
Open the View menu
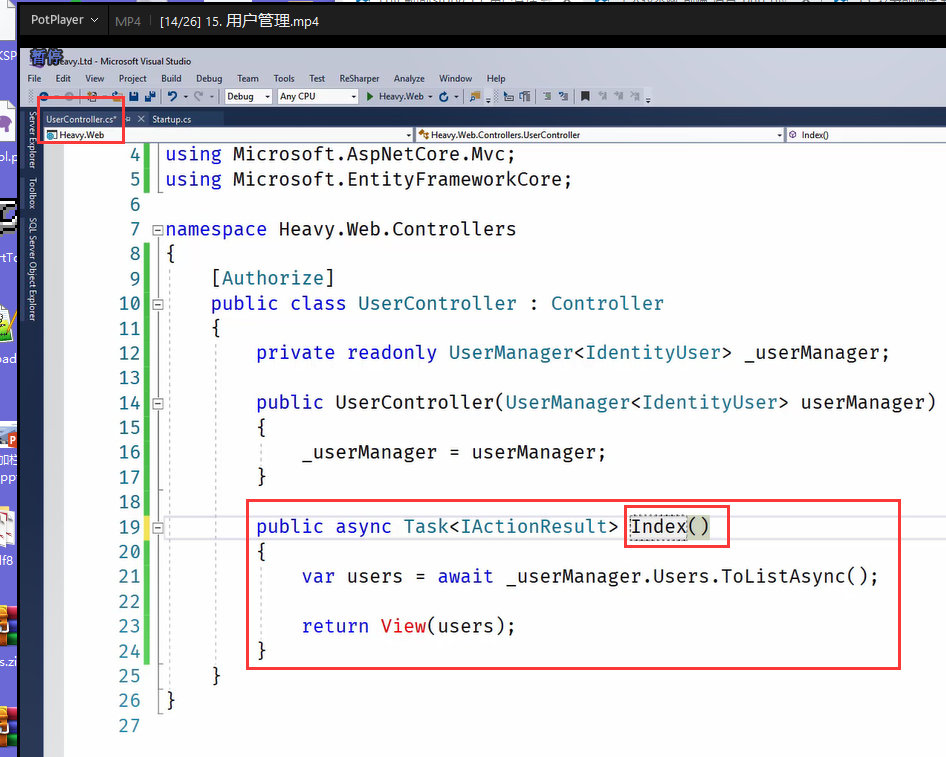click(94, 78)
